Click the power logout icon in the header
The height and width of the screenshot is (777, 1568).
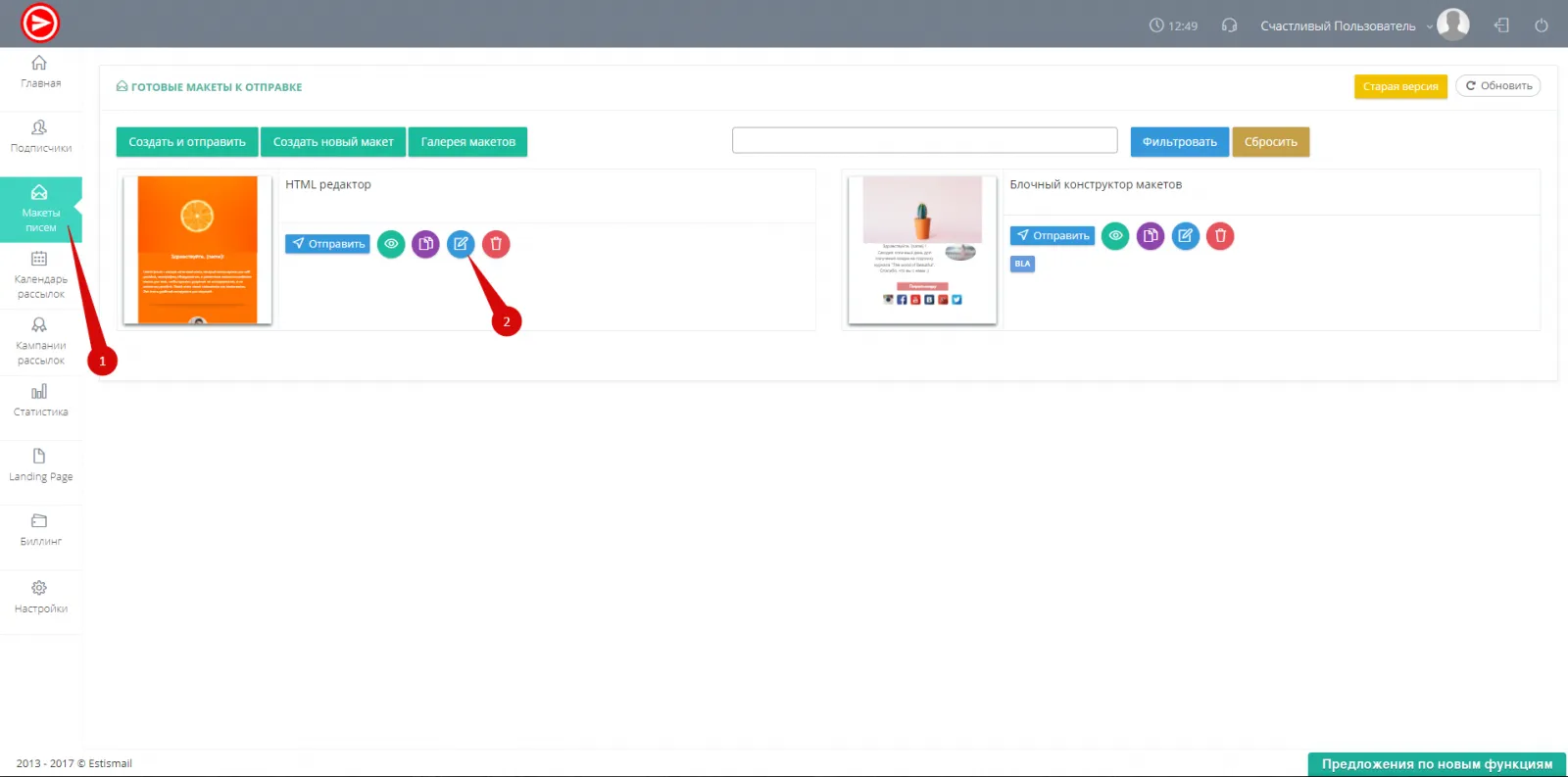tap(1541, 25)
